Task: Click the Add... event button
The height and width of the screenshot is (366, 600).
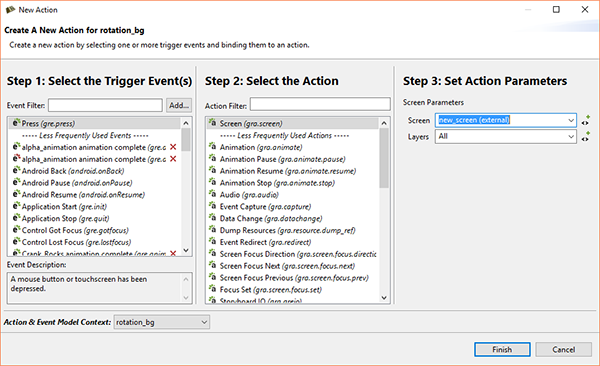Action: [179, 105]
